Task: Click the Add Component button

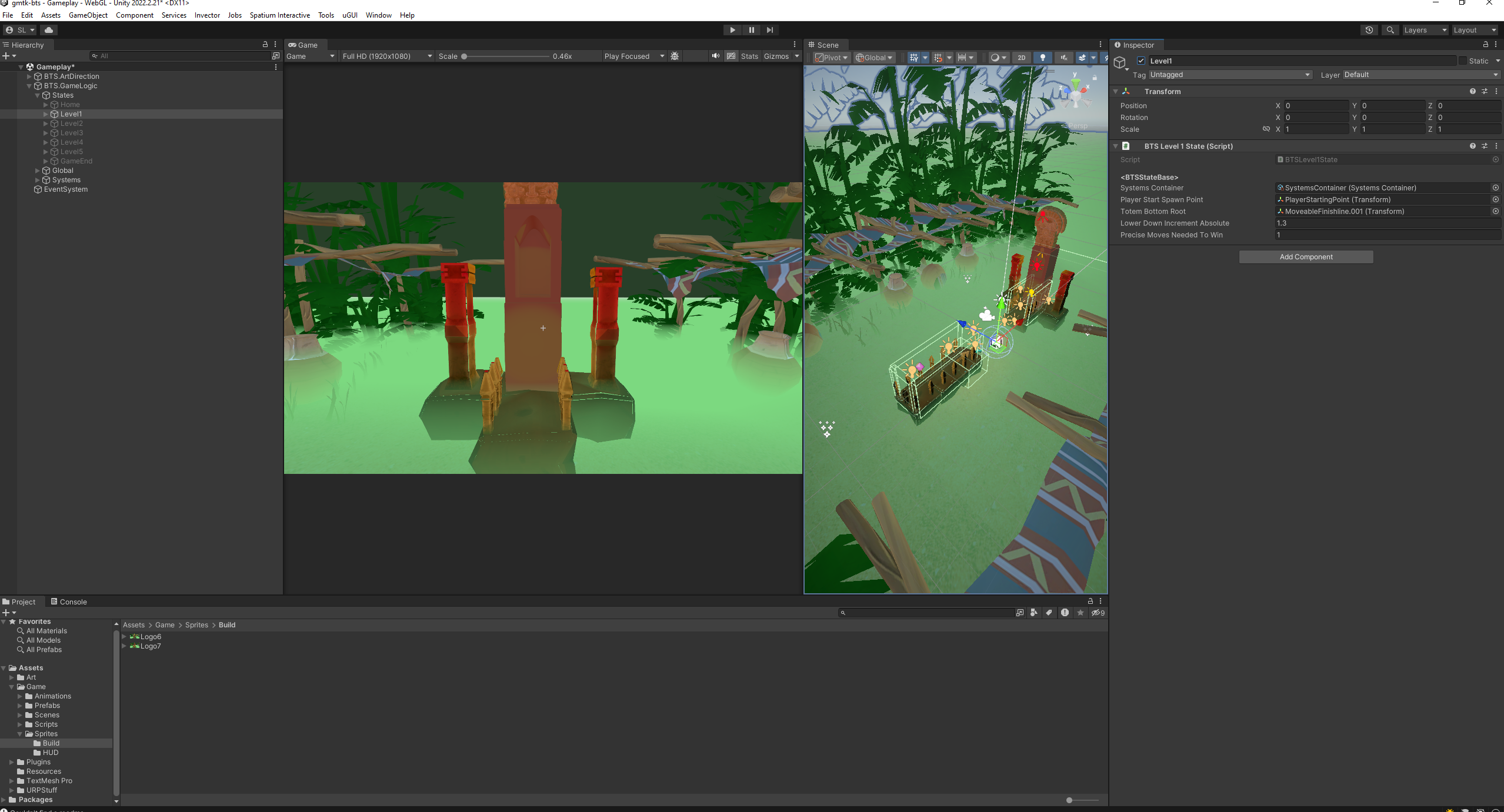Action: pyautogui.click(x=1305, y=257)
